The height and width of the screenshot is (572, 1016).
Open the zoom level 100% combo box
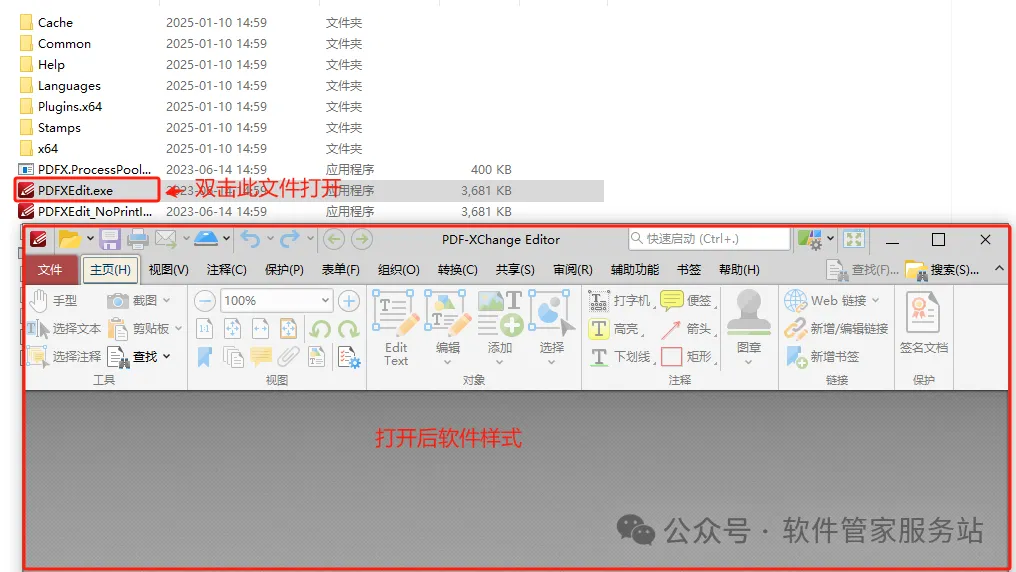coord(277,301)
